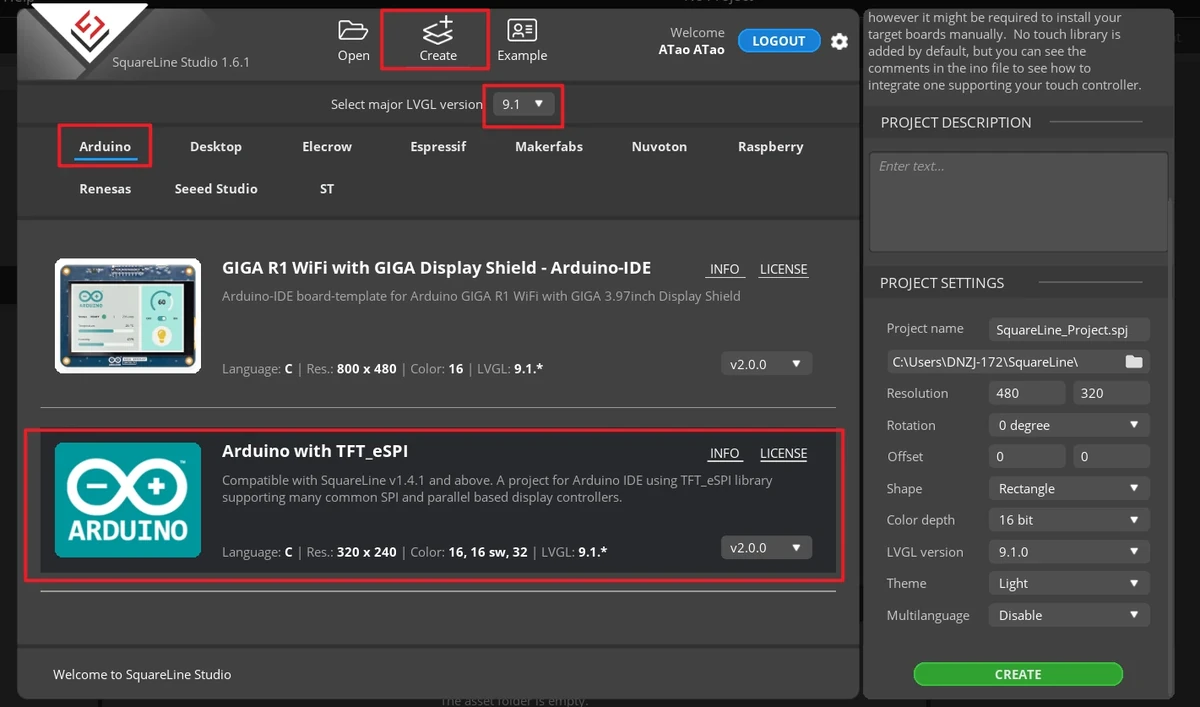Screen dimensions: 1200x707
Task: Click the Project name input field
Action: tap(1068, 329)
